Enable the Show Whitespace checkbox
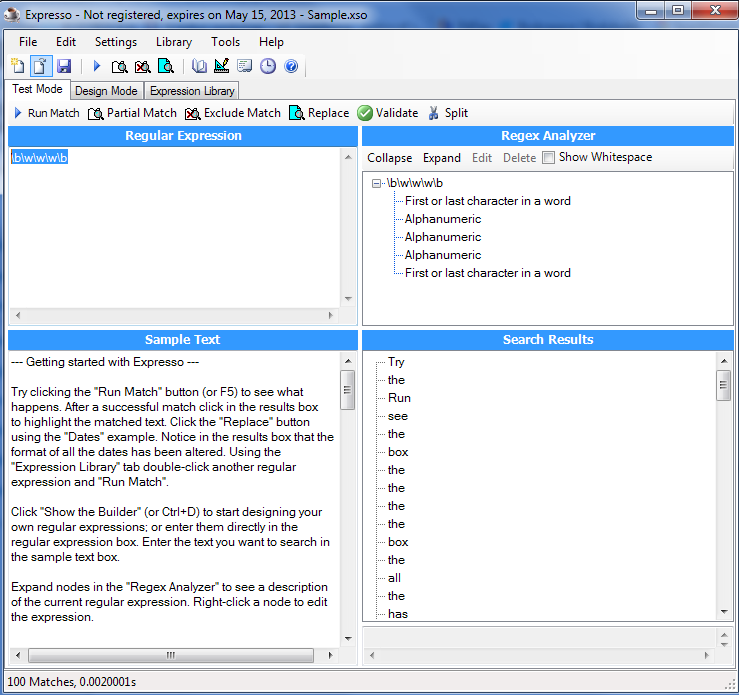The width and height of the screenshot is (739, 695). coord(548,158)
